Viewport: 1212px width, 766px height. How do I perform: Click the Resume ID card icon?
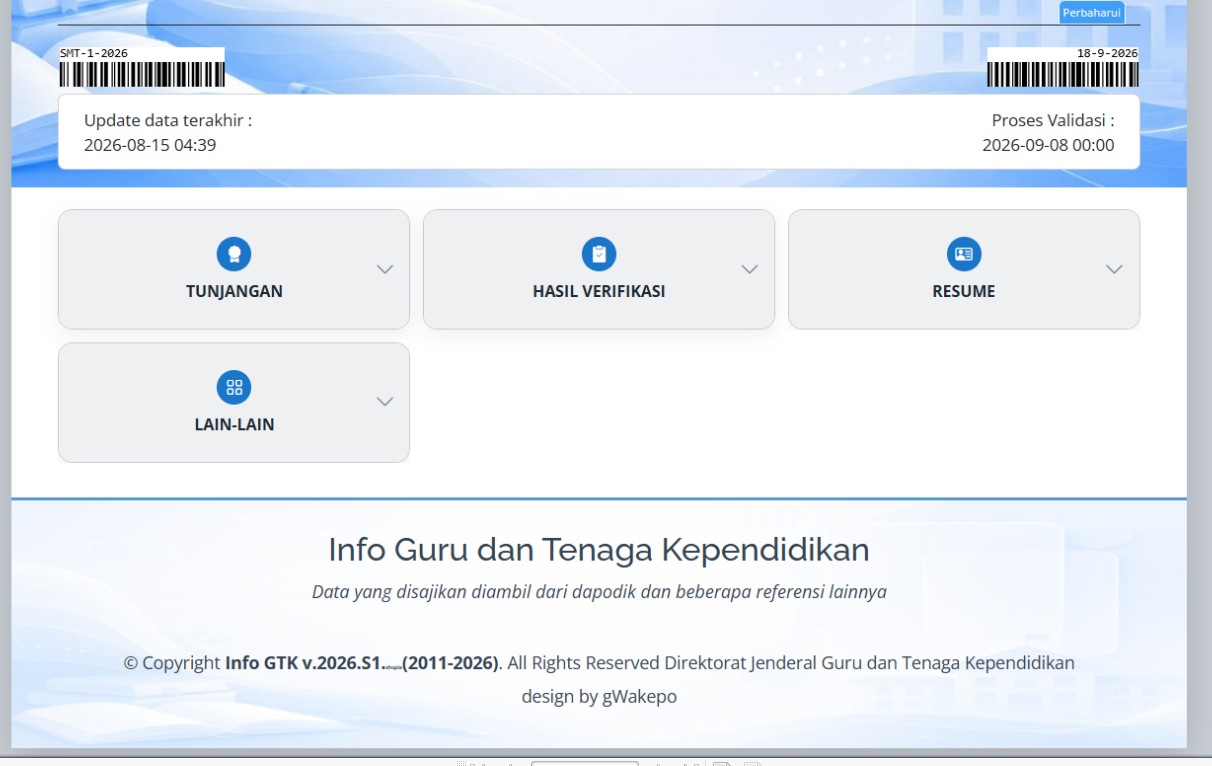pos(964,254)
